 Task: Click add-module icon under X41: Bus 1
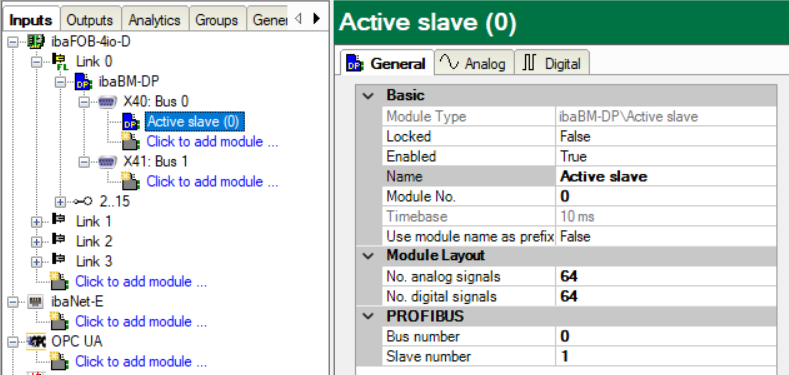click(x=130, y=182)
